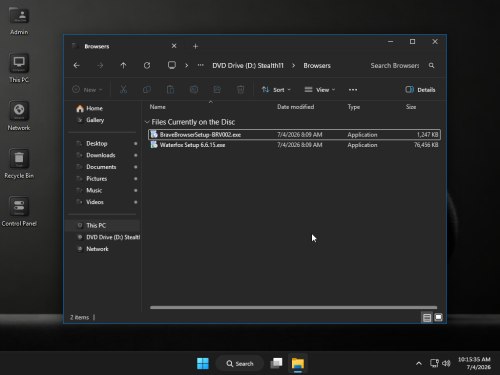Sort by Type column header

pos(354,107)
